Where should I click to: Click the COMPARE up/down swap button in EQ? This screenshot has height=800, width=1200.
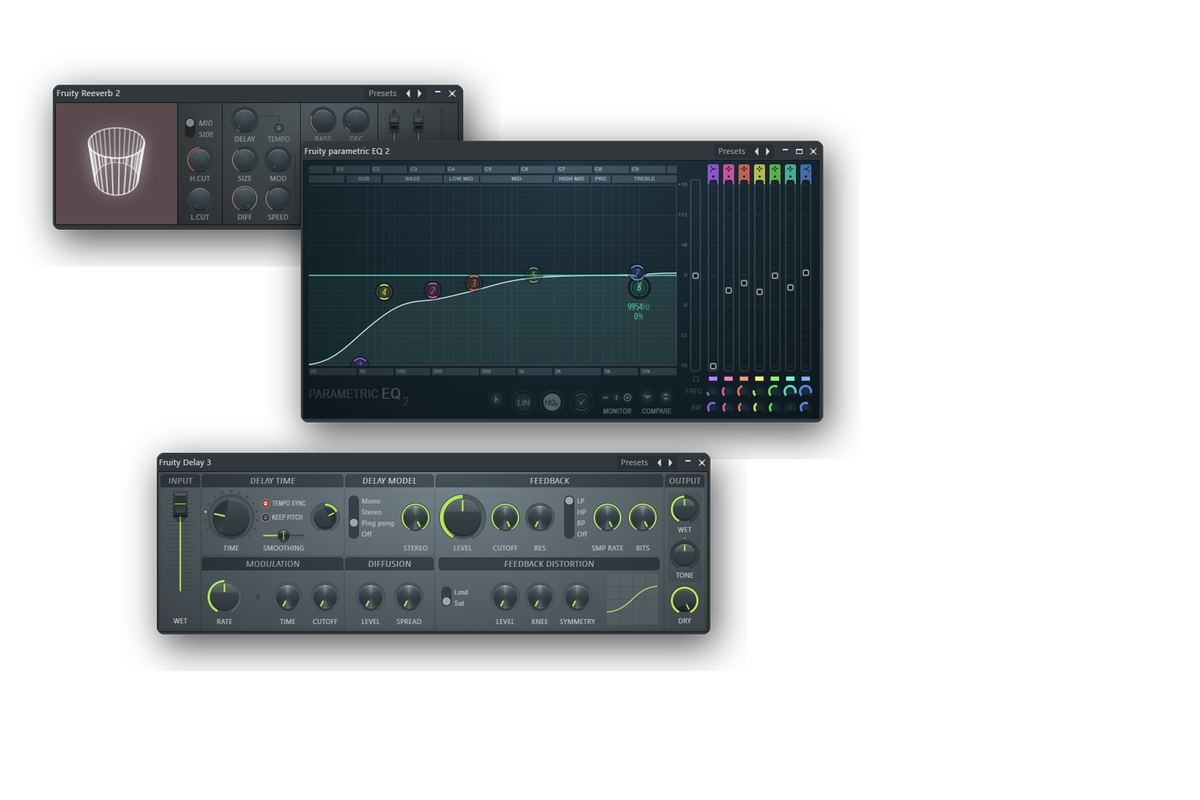(666, 397)
